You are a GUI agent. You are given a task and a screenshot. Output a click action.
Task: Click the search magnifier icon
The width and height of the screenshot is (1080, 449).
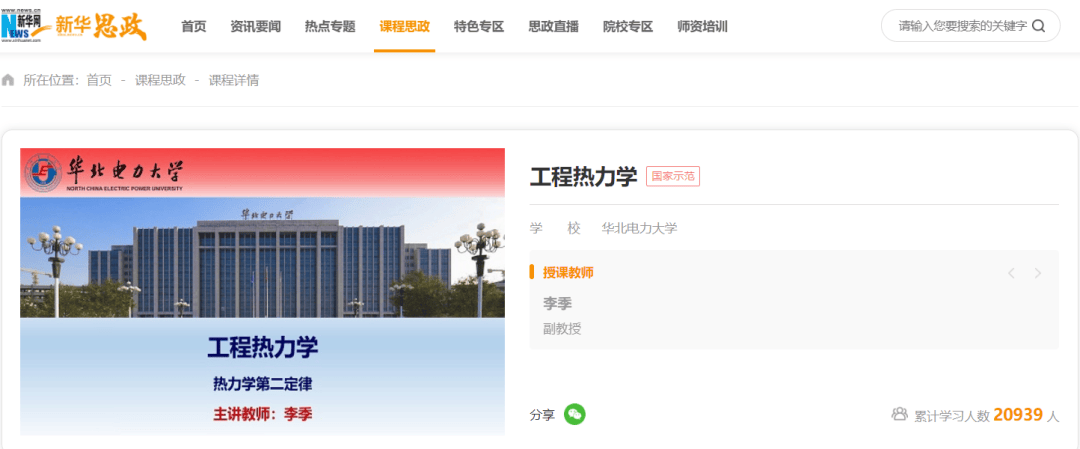[x=1039, y=26]
